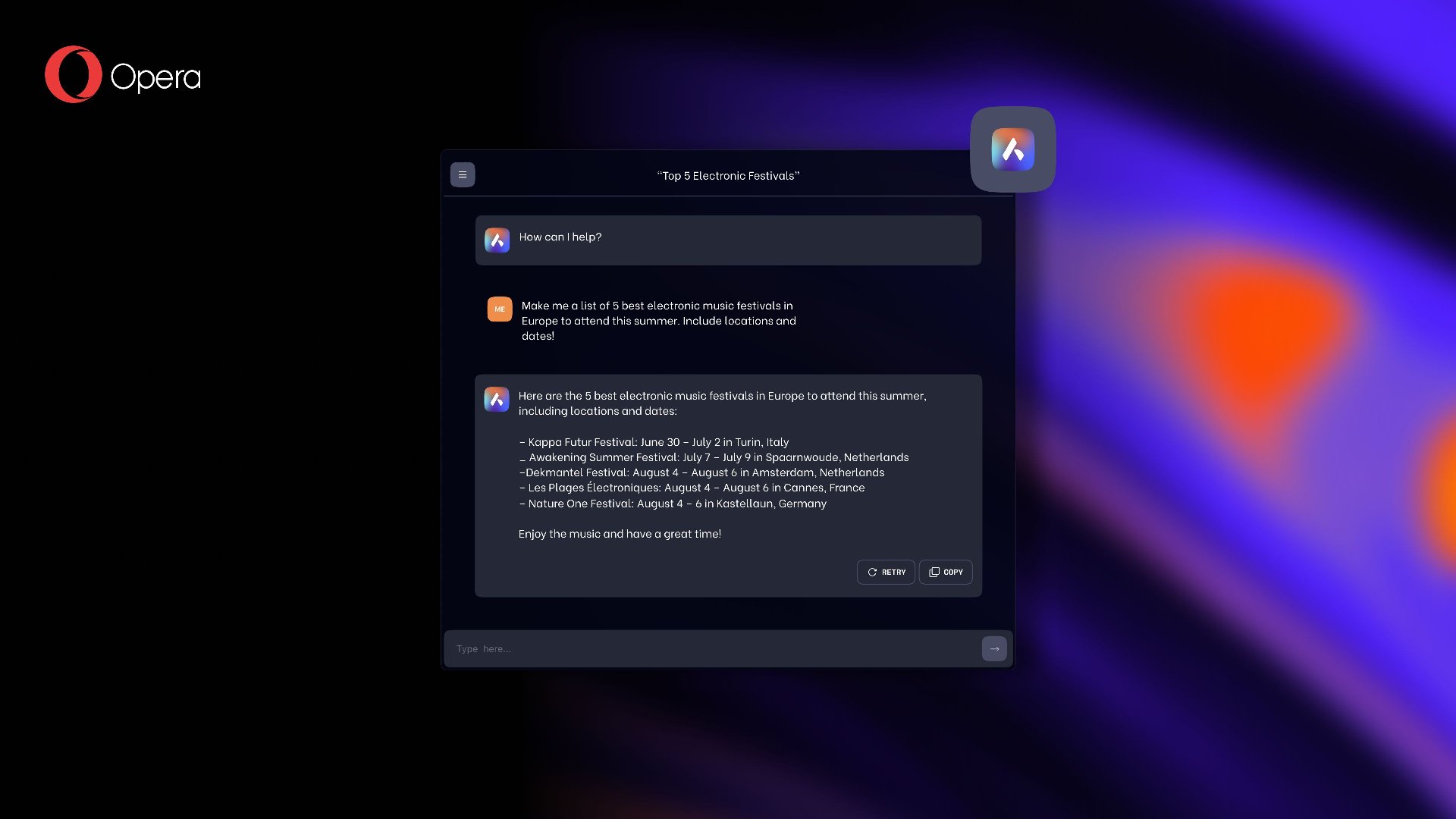Image resolution: width=1456 pixels, height=819 pixels.
Task: Copy the festival list response
Action: (946, 573)
